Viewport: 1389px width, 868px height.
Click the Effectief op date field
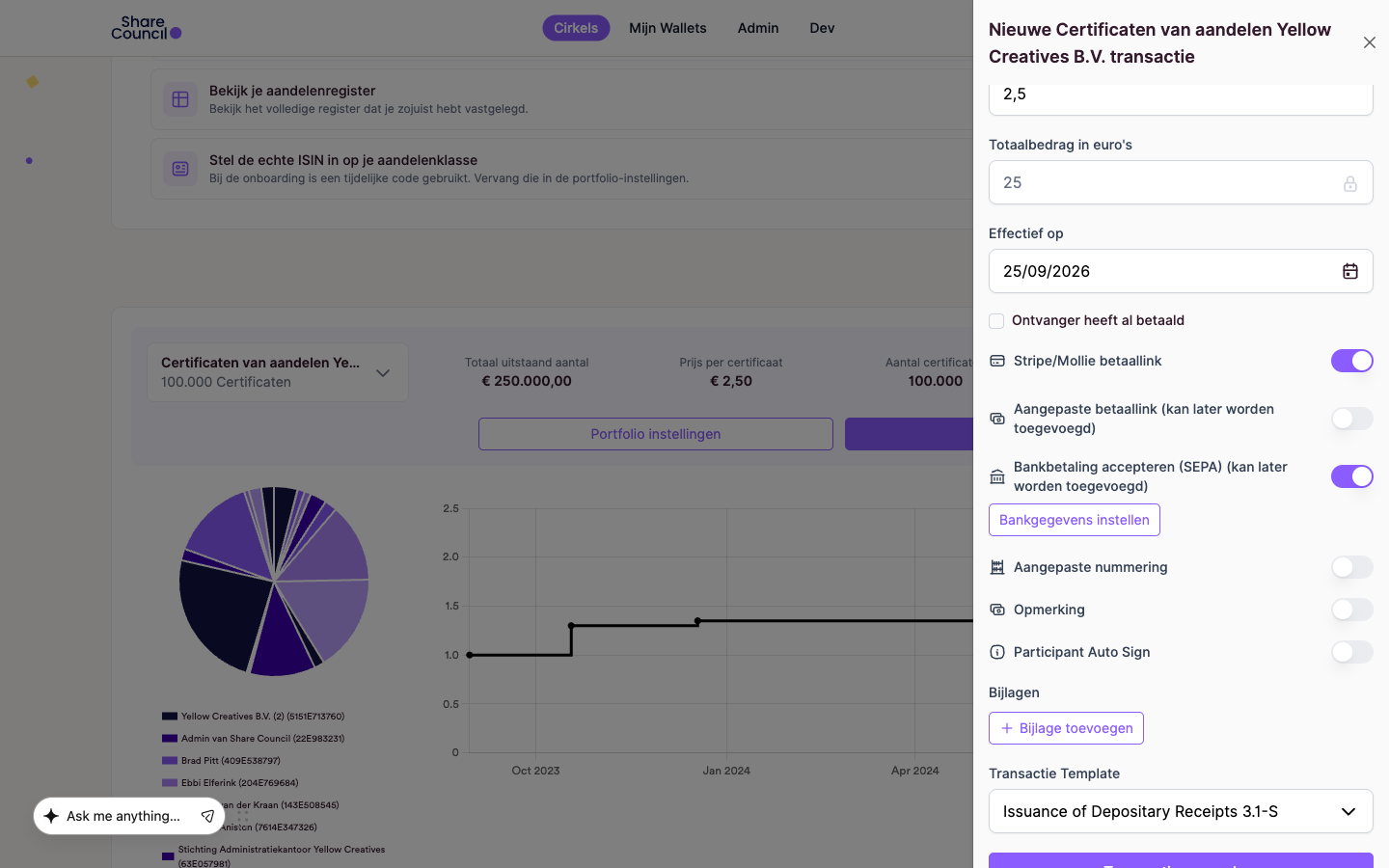click(x=1181, y=271)
